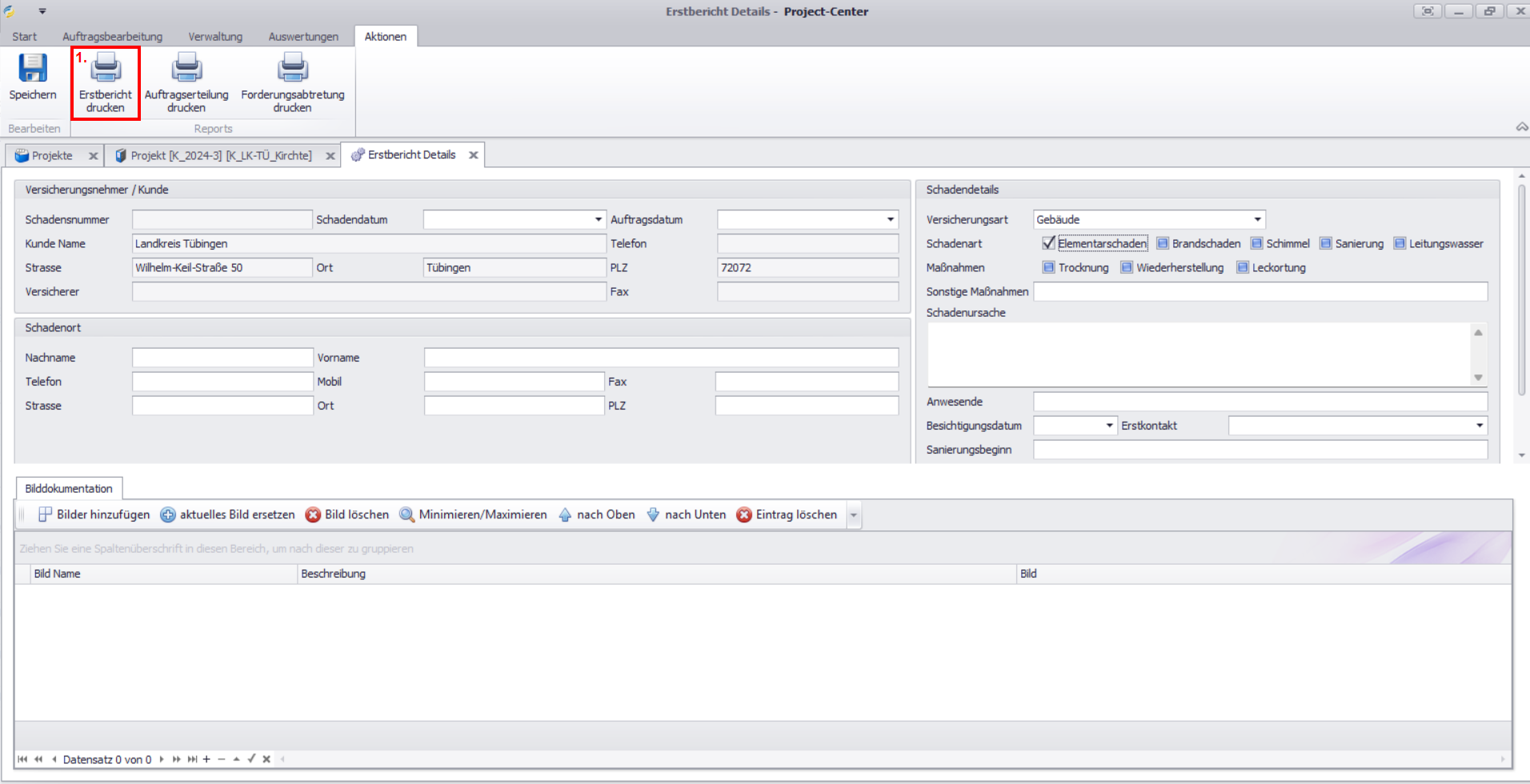Click Minimieren/Maximieren magnifier icon
This screenshot has height=784, width=1530.
pos(407,514)
